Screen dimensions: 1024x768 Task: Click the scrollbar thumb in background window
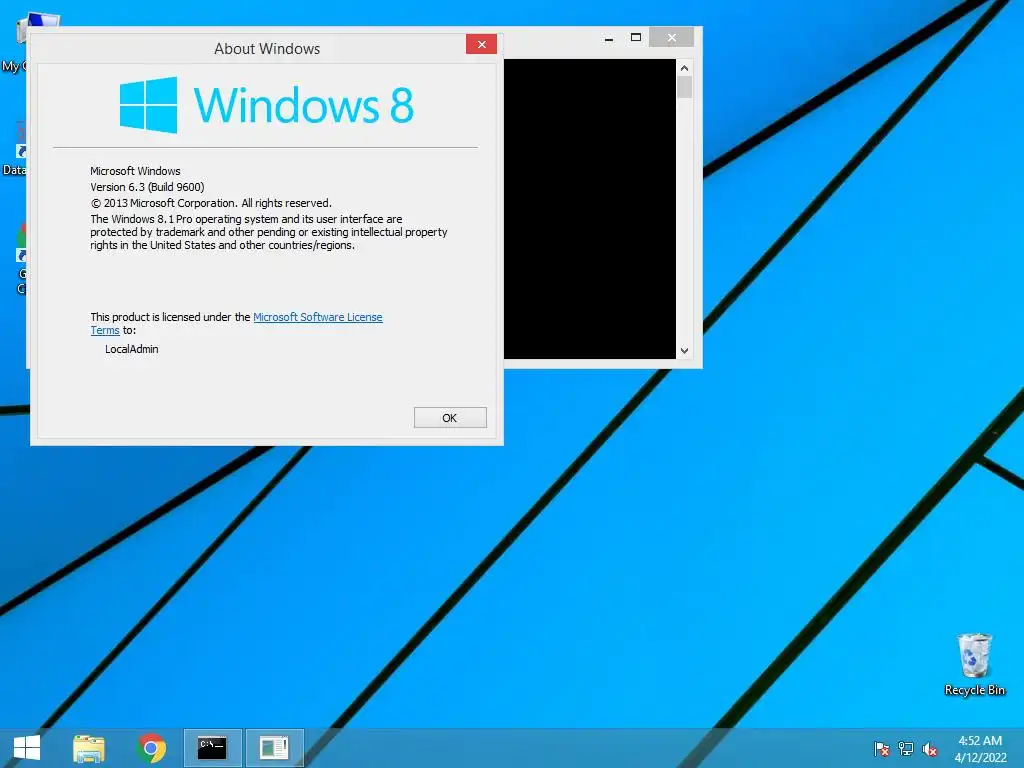click(x=684, y=87)
